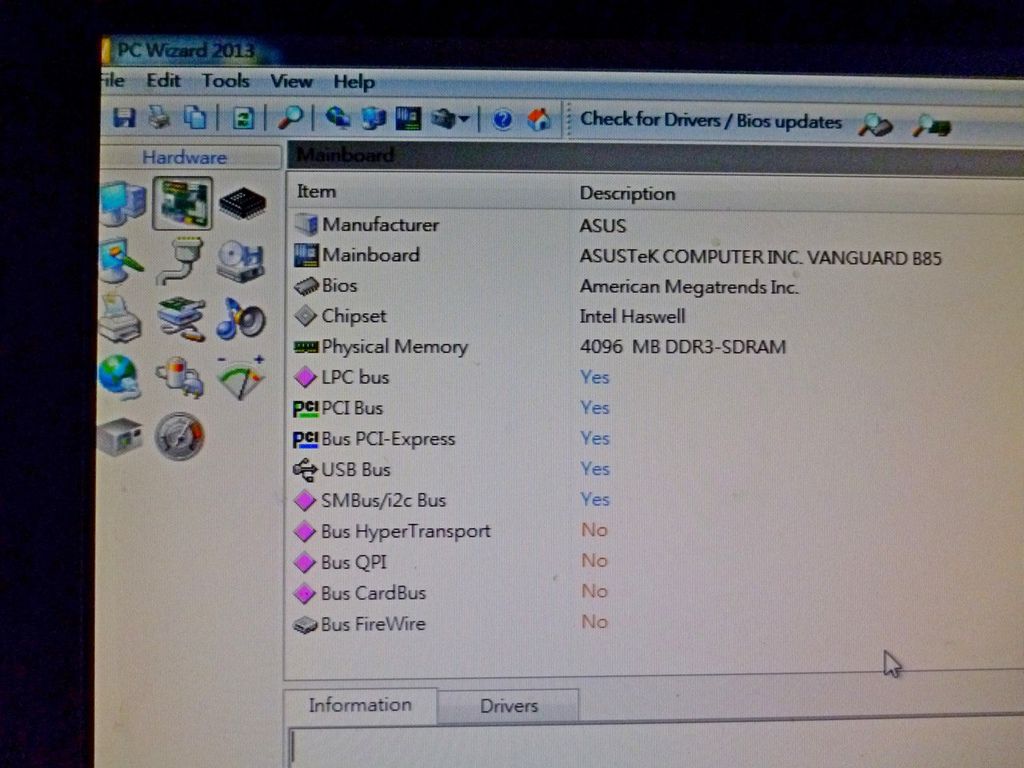Click the ASUSTeK COMPUTER INC. VANGUARD B85 value
Viewport: 1024px width, 768px height.
click(x=761, y=257)
